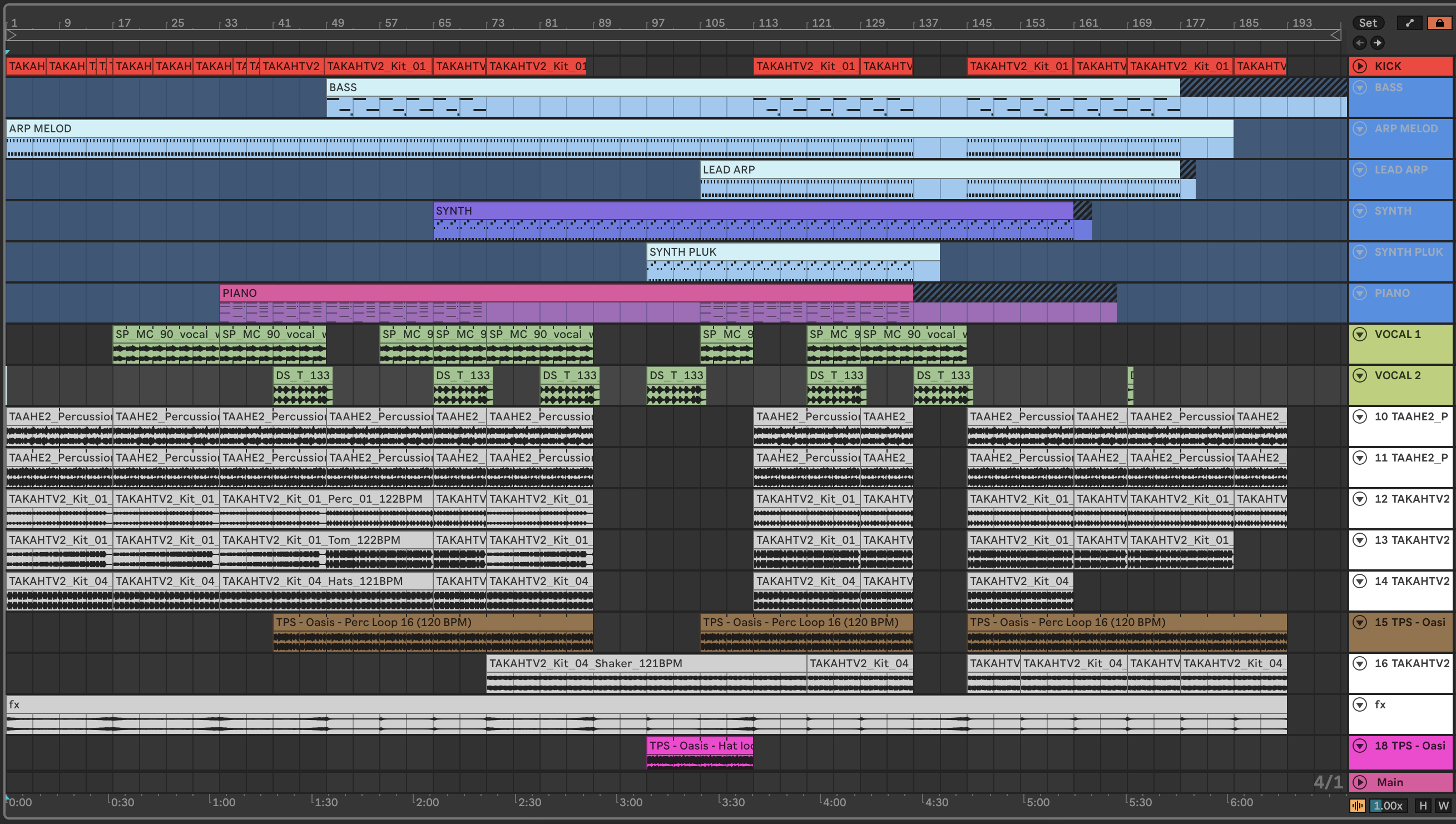Collapse the VOCAL 1 track

(1360, 334)
